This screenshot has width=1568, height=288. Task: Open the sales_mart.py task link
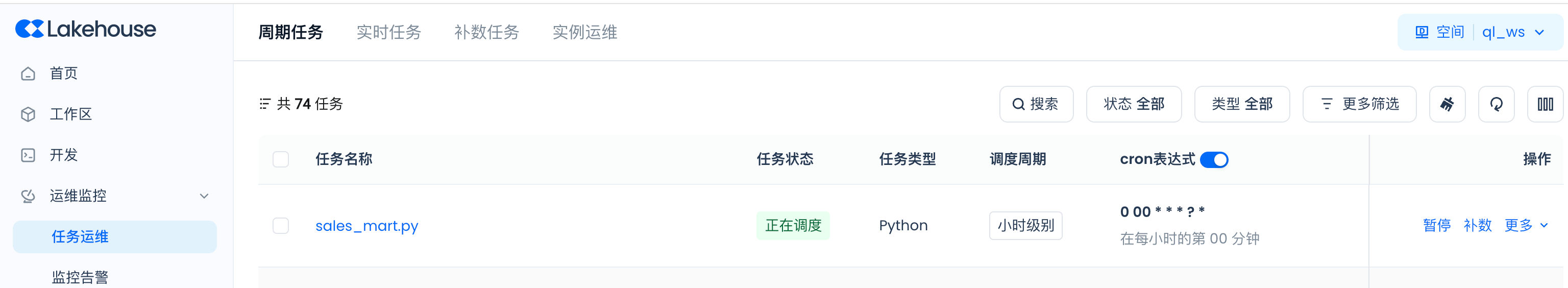coord(366,226)
